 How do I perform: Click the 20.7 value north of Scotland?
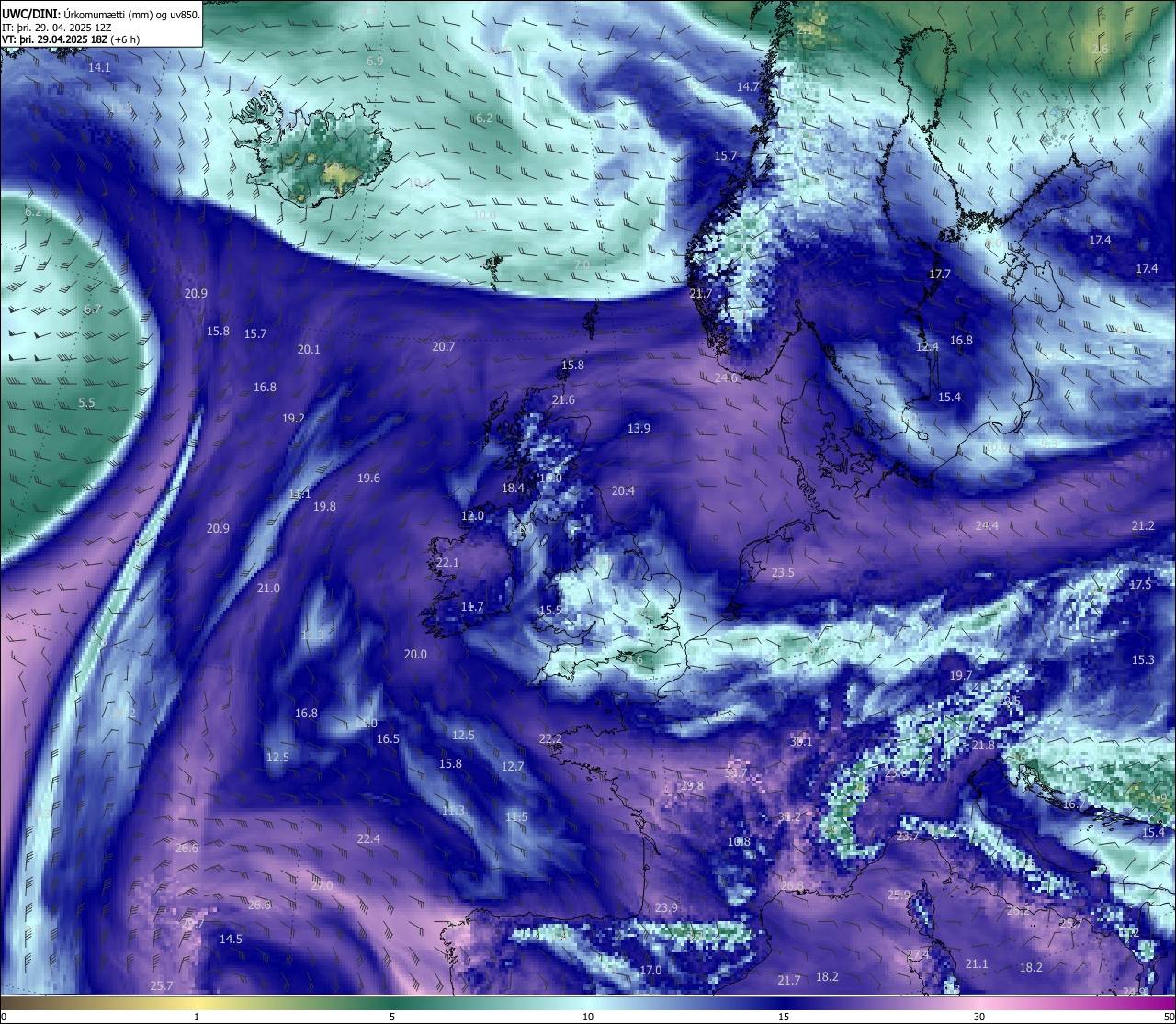click(444, 346)
